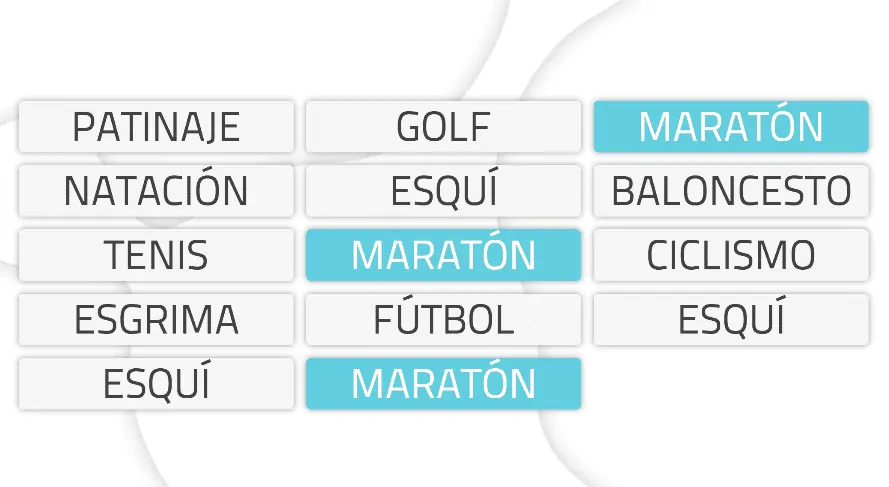
Task: Click the ESQUÍ tile beneath ESGRIMA
Action: [156, 383]
